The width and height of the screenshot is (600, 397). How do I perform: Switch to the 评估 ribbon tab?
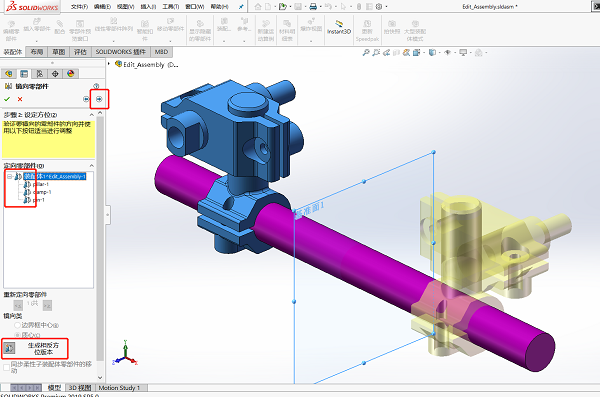tap(80, 52)
